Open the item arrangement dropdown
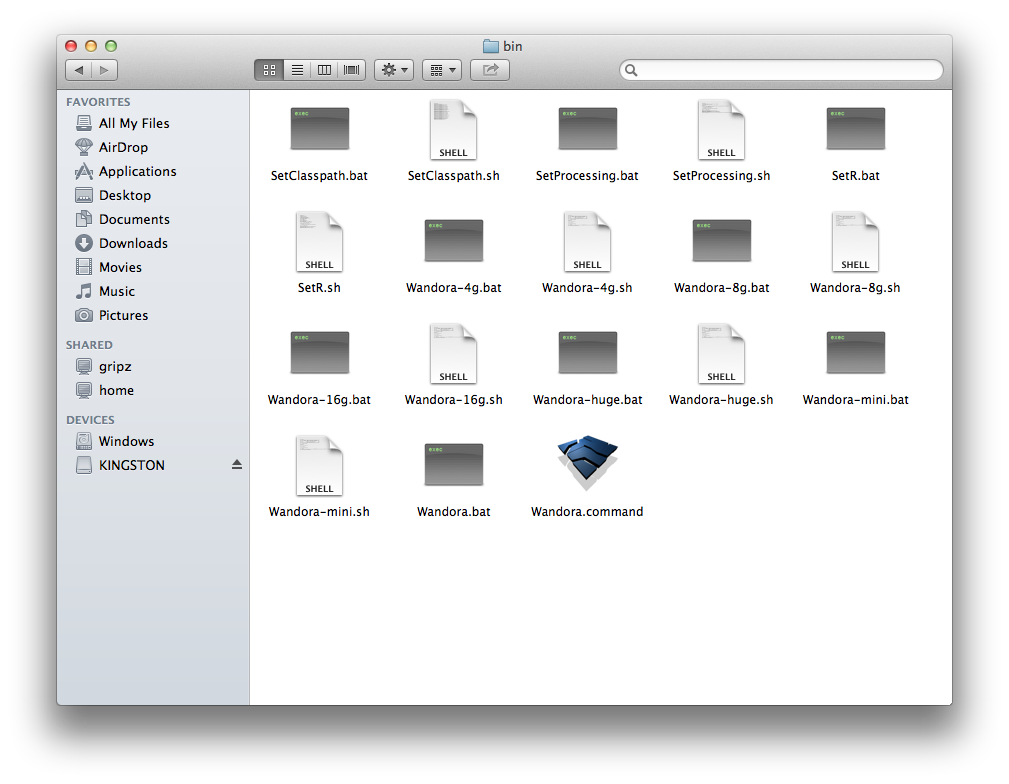The width and height of the screenshot is (1009, 784). coord(441,70)
